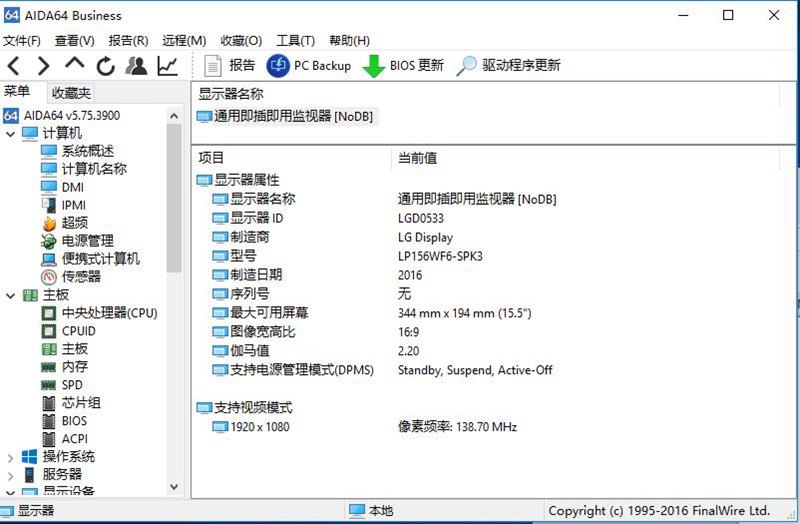The width and height of the screenshot is (800, 524).
Task: Expand the 操作系统 tree node
Action: click(x=11, y=458)
